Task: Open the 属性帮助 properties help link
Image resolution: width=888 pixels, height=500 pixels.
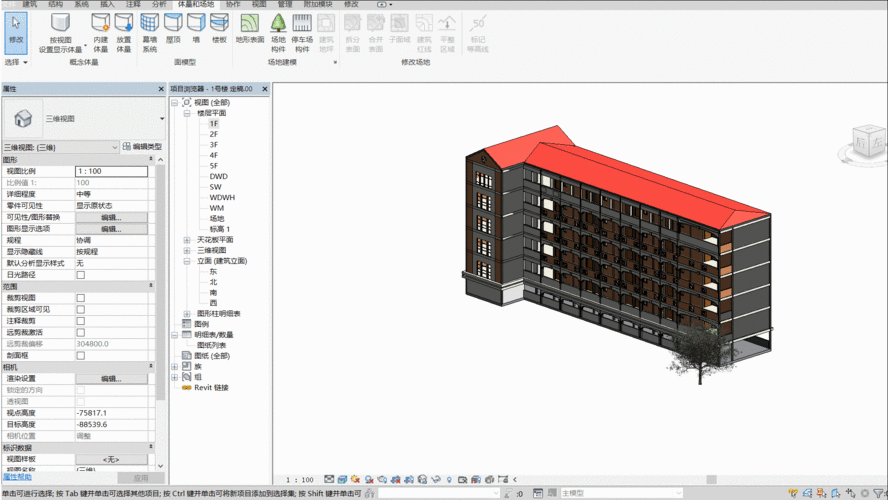Action: point(17,477)
